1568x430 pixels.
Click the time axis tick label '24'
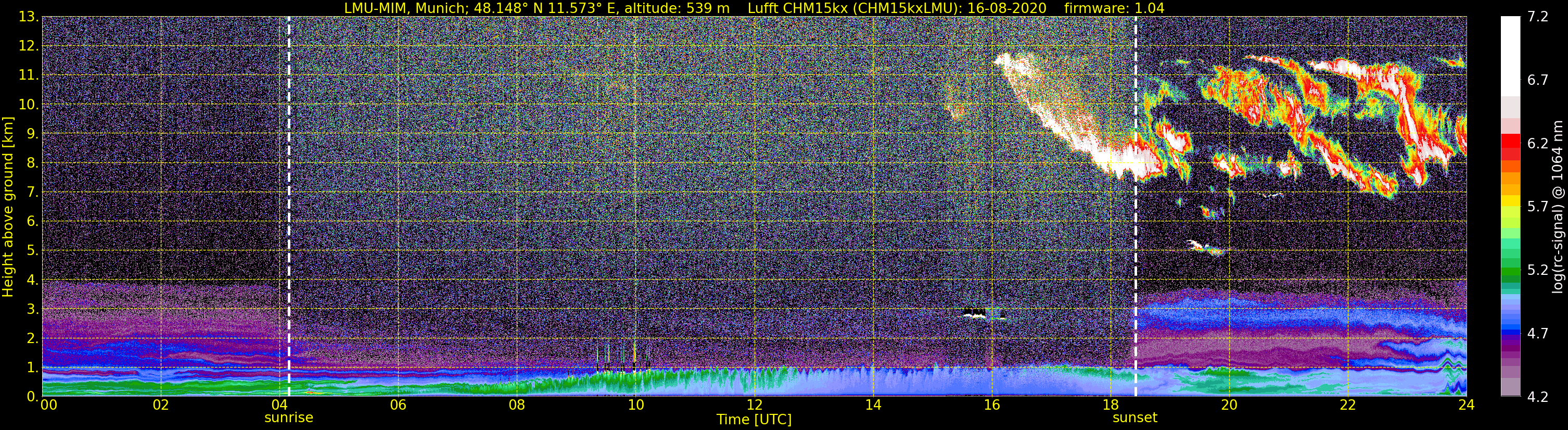tap(1467, 406)
